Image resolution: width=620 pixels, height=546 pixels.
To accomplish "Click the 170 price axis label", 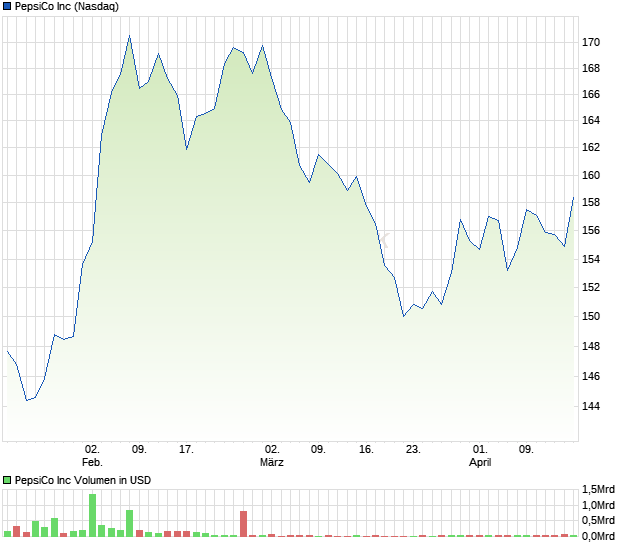I will tap(593, 42).
